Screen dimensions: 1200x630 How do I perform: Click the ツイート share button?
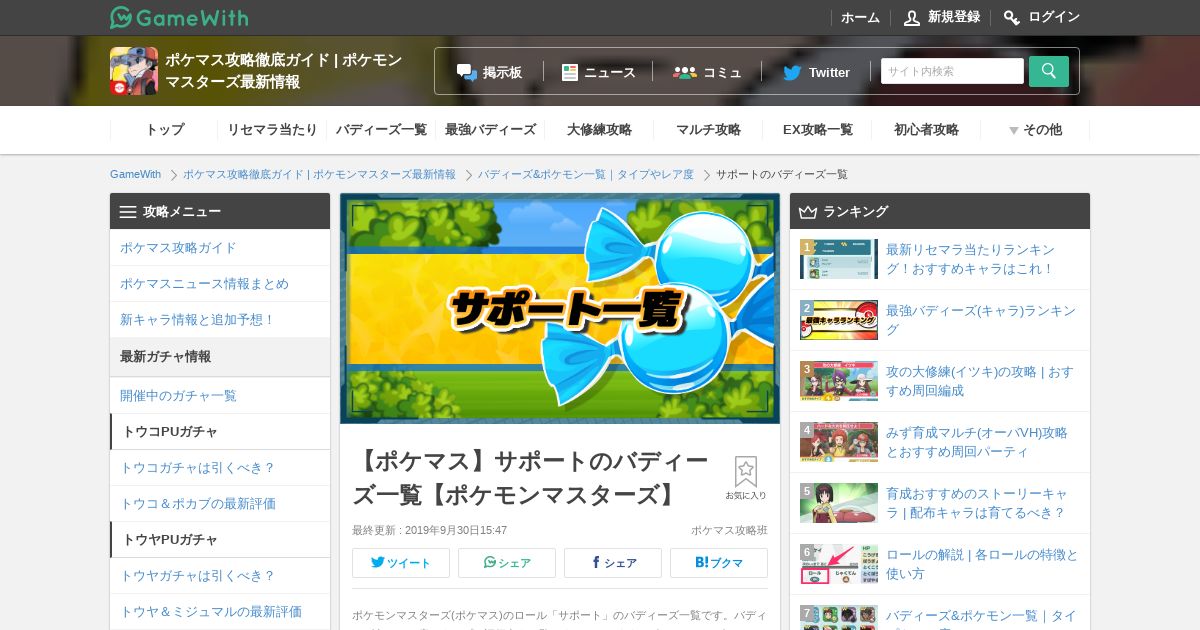click(401, 563)
